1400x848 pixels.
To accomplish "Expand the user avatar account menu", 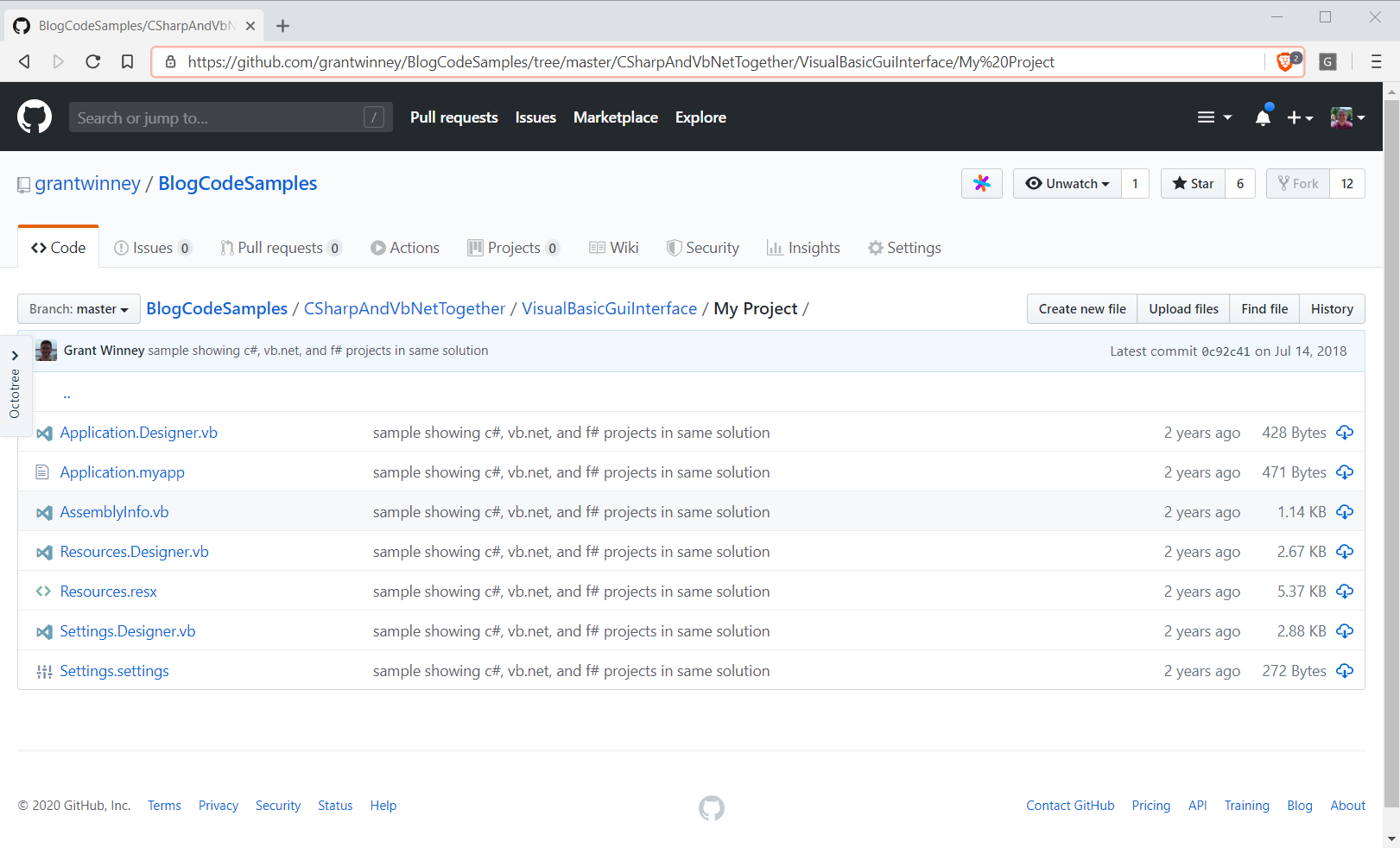I will (1347, 117).
